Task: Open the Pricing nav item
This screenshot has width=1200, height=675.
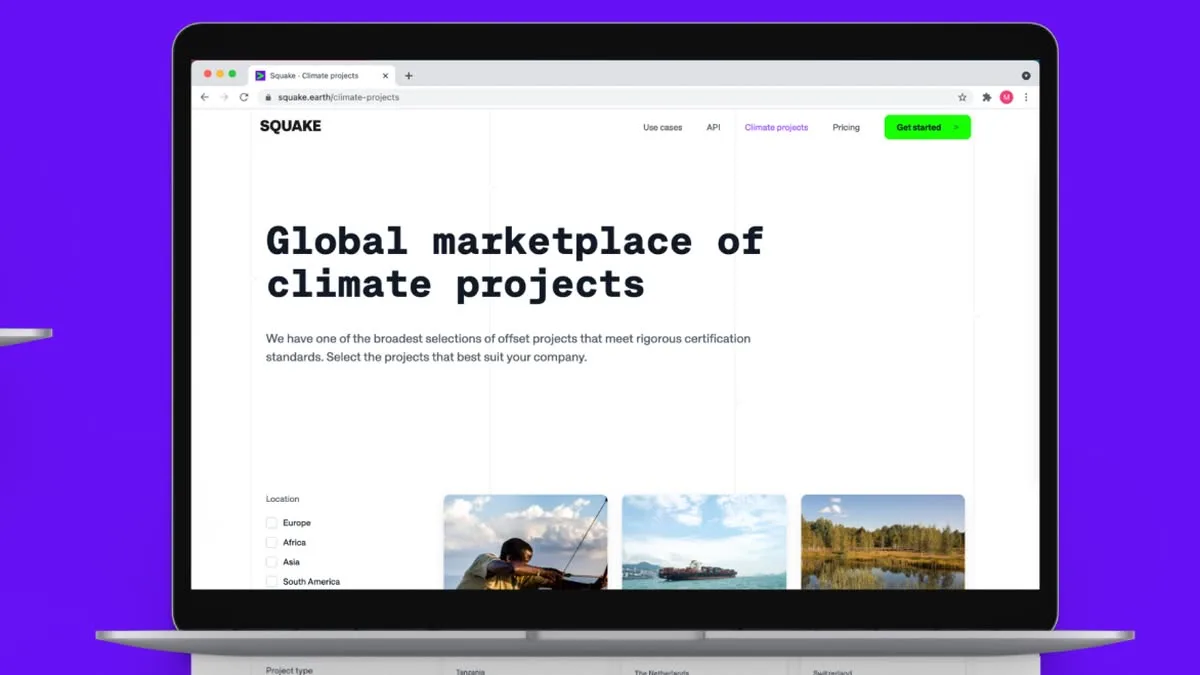Action: tap(846, 128)
